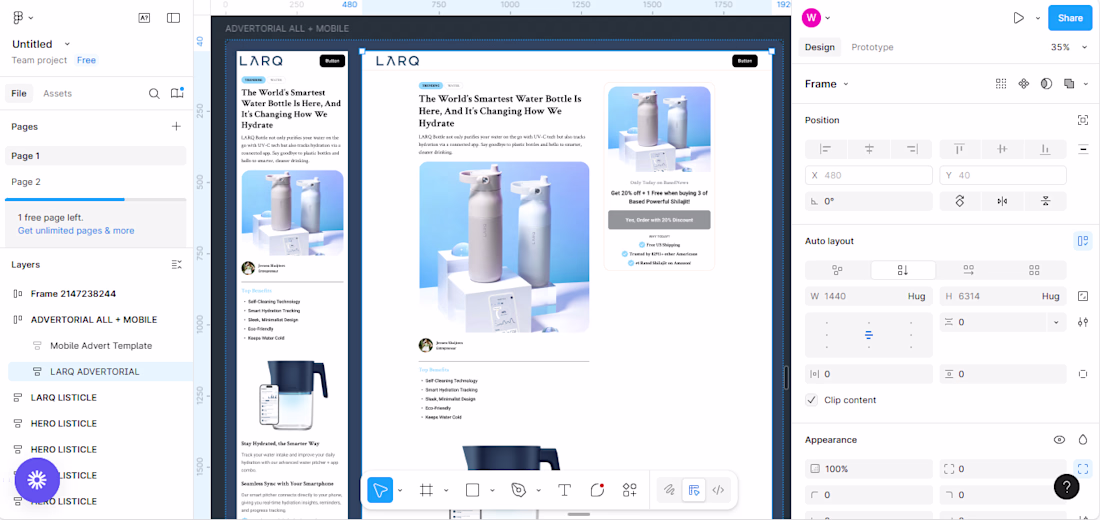Screen dimensions: 1100x520
Task: Select the Move tool in bottom toolbar
Action: (x=380, y=490)
